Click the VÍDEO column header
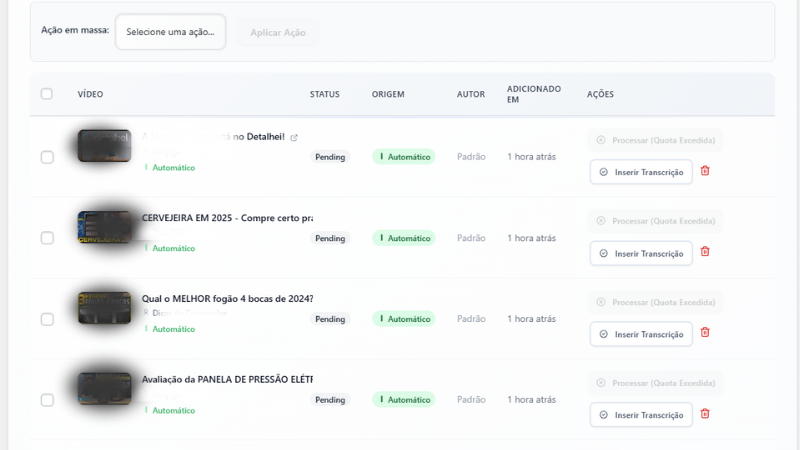800x450 pixels. (90, 94)
